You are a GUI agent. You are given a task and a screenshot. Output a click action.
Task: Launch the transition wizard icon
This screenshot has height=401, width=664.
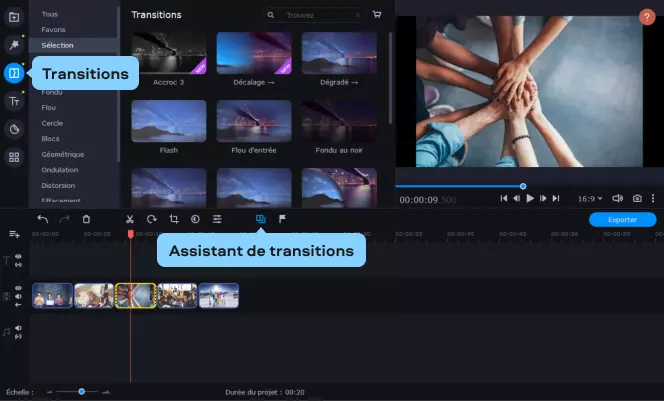(260, 219)
